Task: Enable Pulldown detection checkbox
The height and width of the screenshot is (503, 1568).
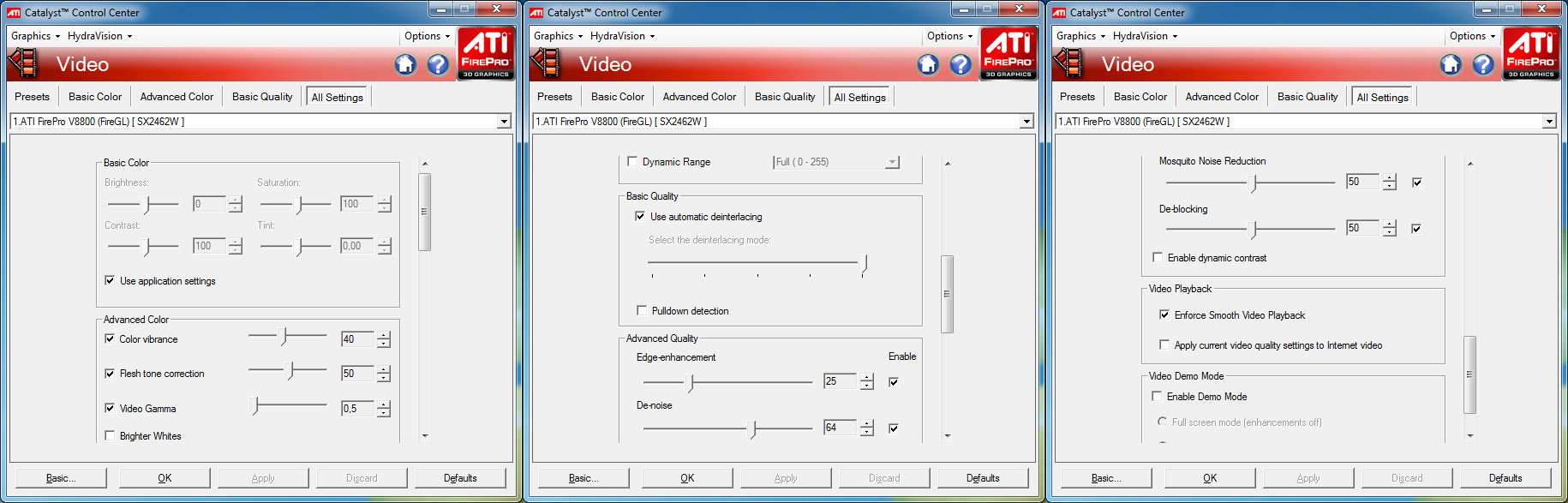Action: (642, 310)
